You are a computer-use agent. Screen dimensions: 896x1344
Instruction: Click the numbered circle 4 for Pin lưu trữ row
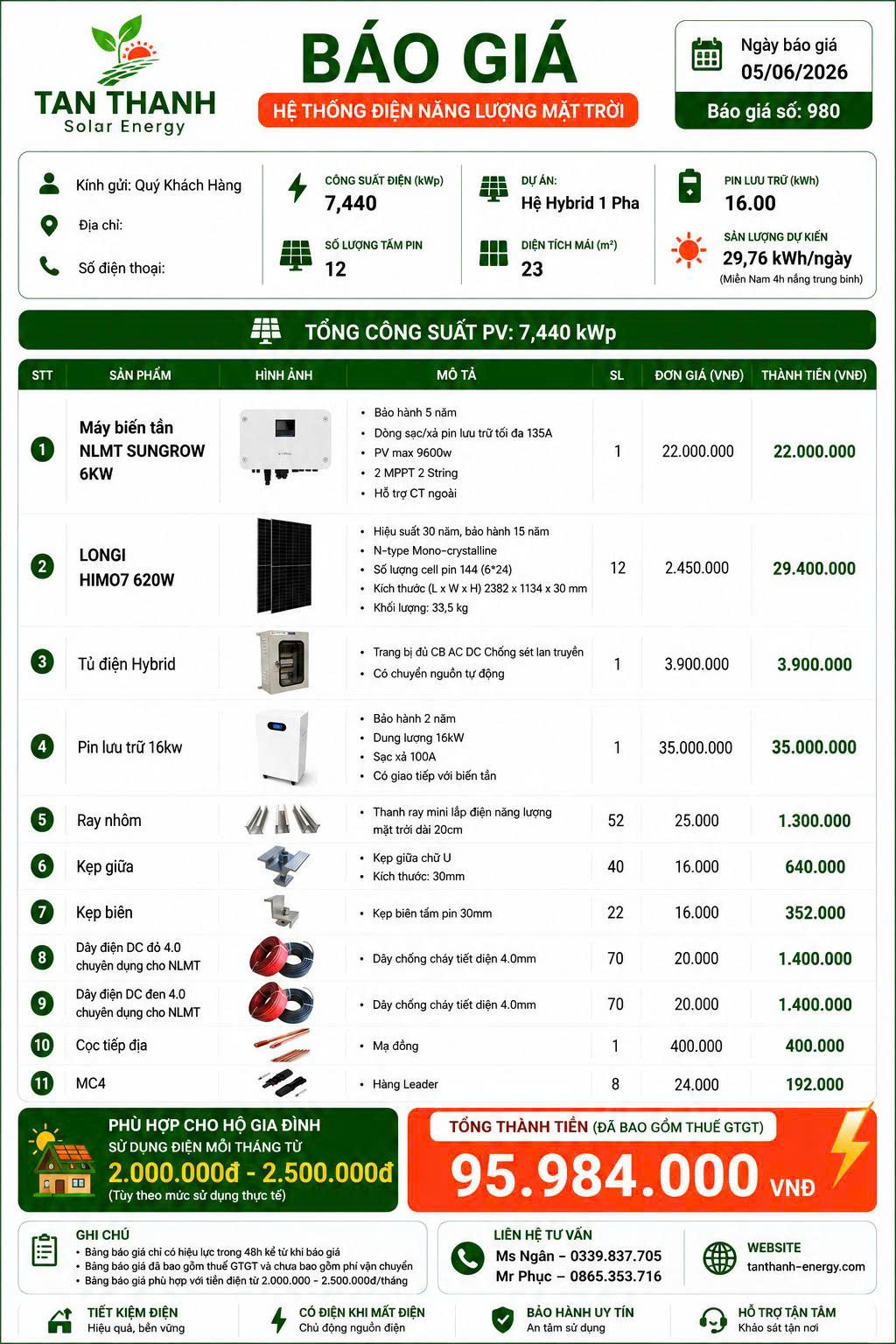point(42,746)
